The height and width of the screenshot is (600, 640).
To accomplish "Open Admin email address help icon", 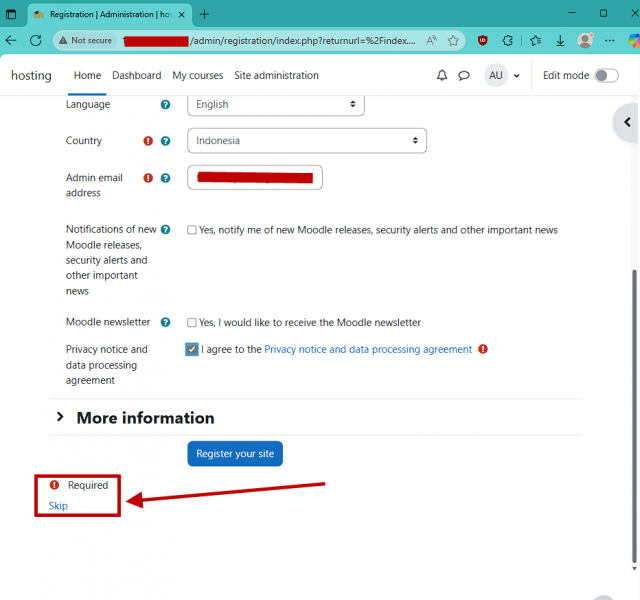I will [x=165, y=178].
